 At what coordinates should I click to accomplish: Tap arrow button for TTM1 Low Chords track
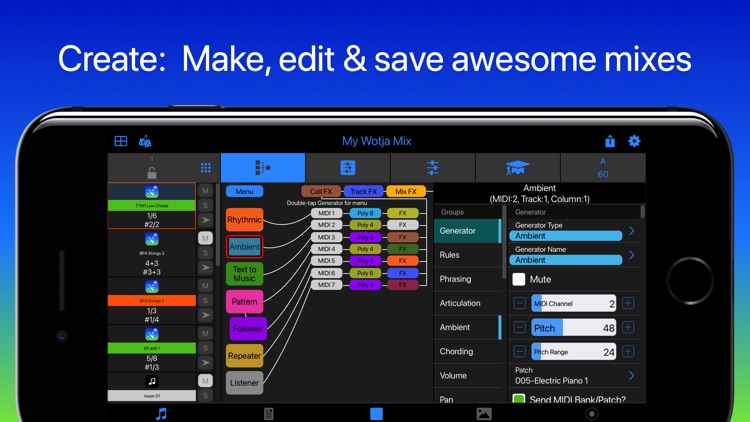(x=205, y=220)
